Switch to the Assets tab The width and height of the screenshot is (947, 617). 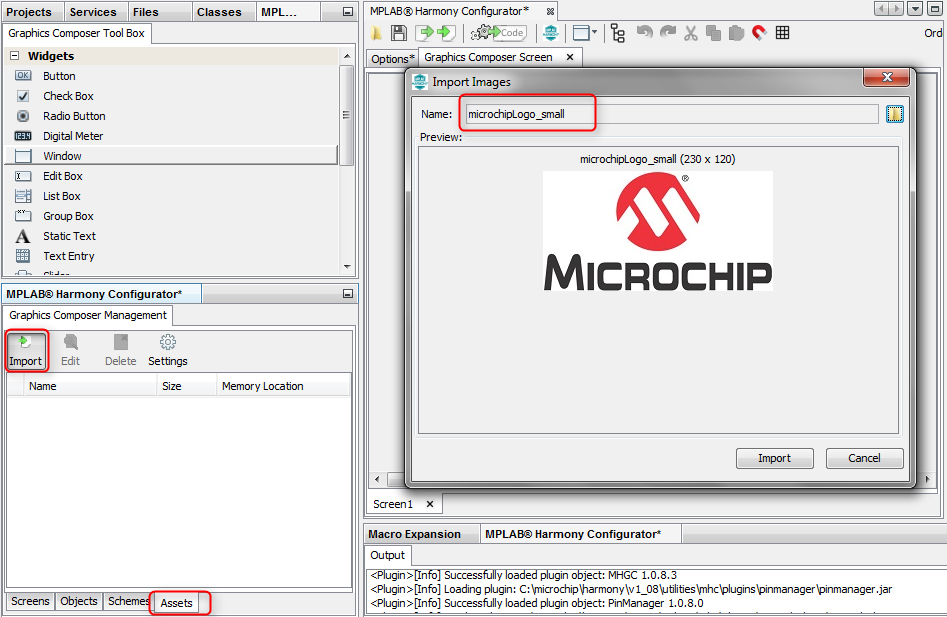pos(177,603)
